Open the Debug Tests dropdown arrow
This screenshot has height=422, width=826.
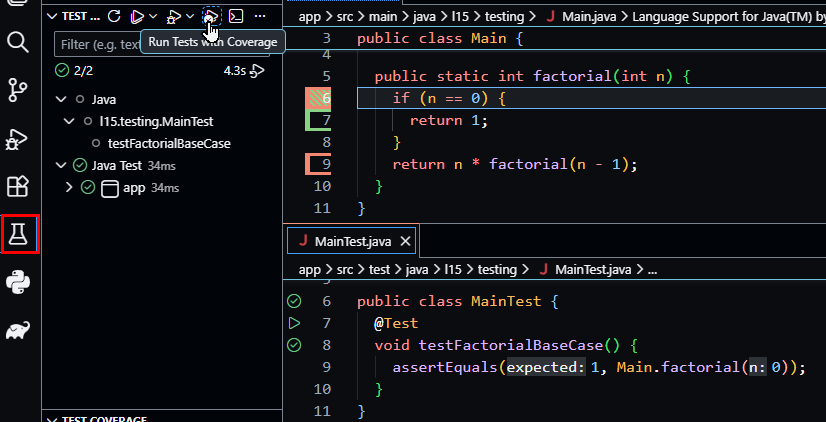click(191, 17)
